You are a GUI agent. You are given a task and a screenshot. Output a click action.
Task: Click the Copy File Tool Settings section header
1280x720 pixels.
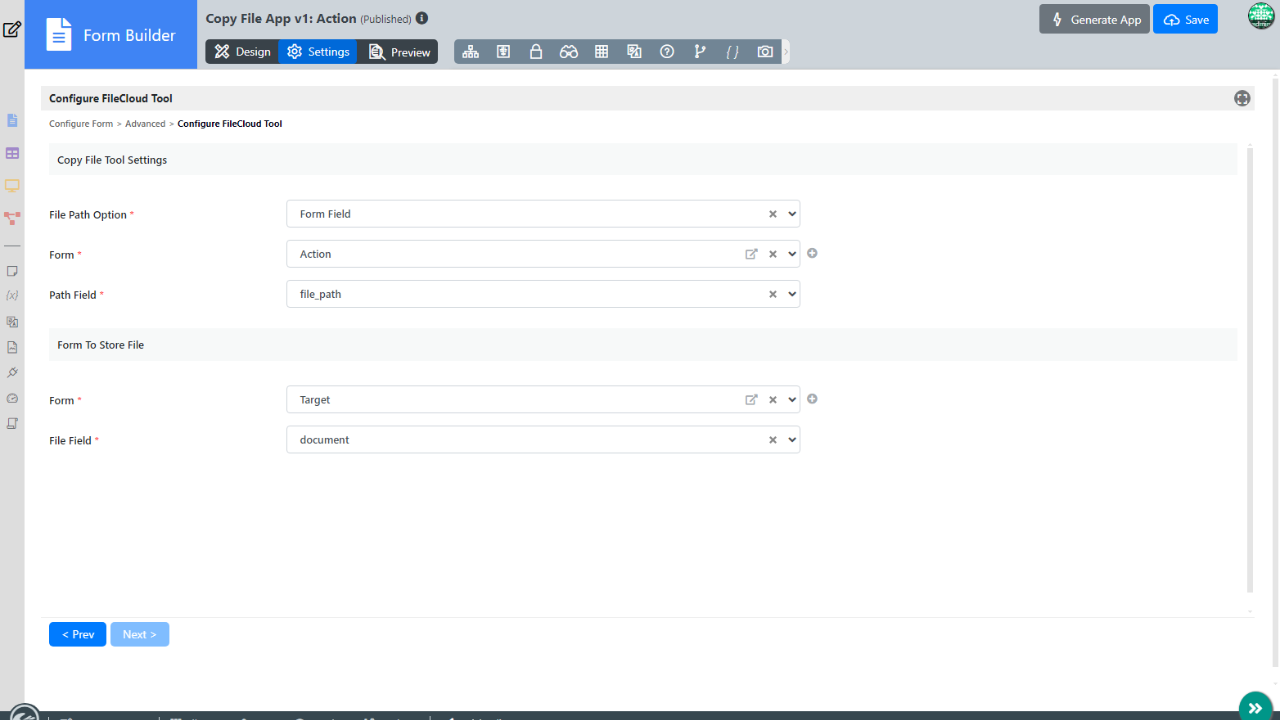(x=643, y=160)
